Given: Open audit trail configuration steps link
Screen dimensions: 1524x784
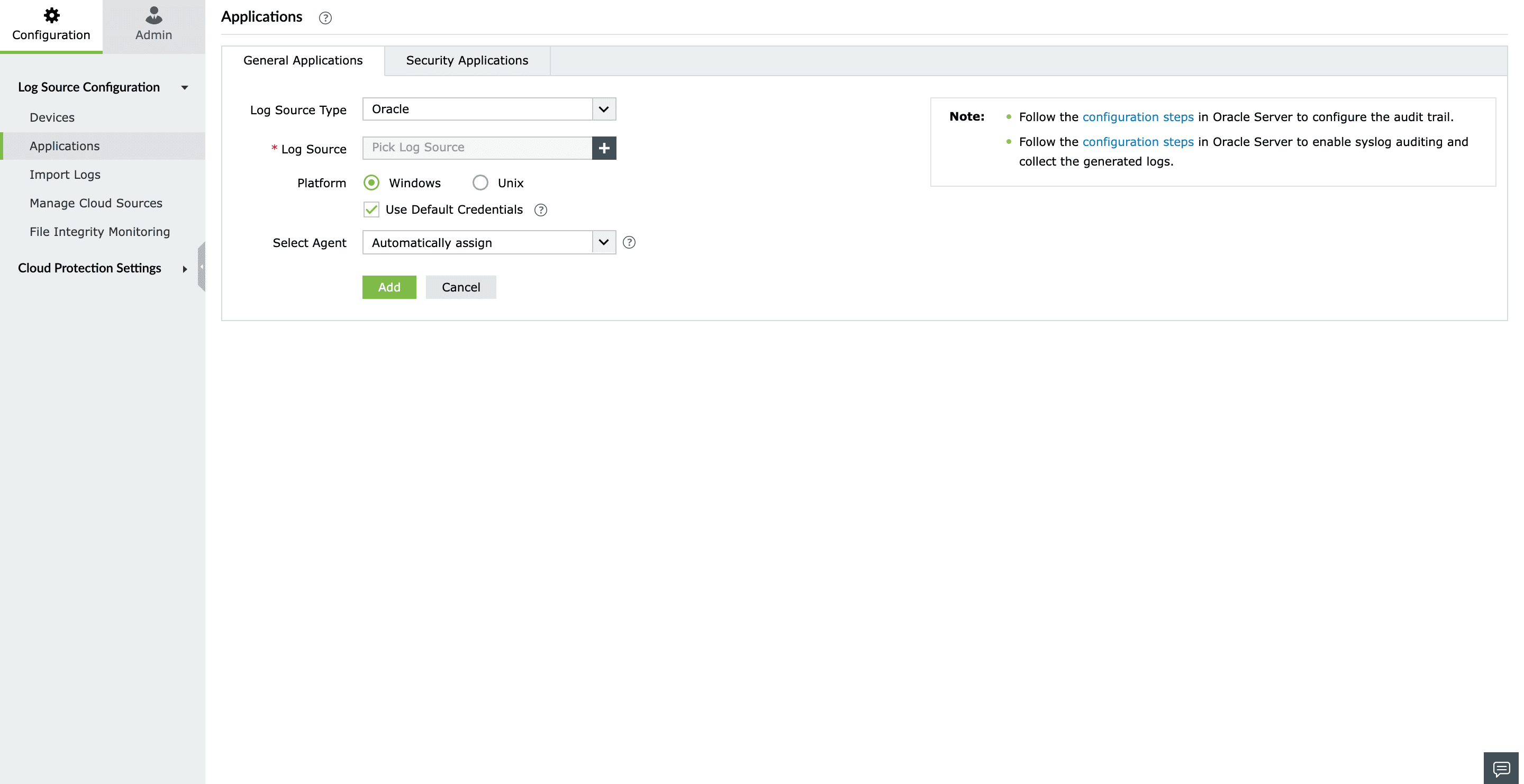Looking at the screenshot, I should (1137, 117).
